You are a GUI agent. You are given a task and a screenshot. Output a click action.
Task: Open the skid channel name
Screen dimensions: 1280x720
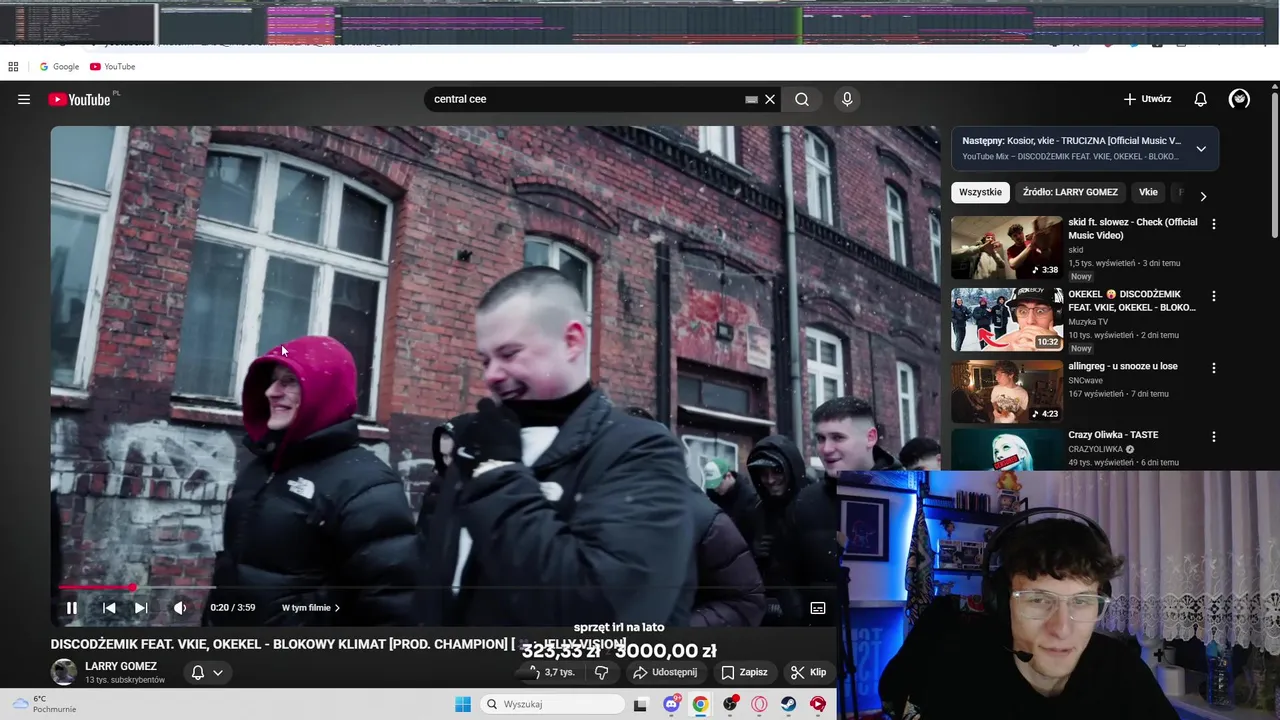(1076, 250)
